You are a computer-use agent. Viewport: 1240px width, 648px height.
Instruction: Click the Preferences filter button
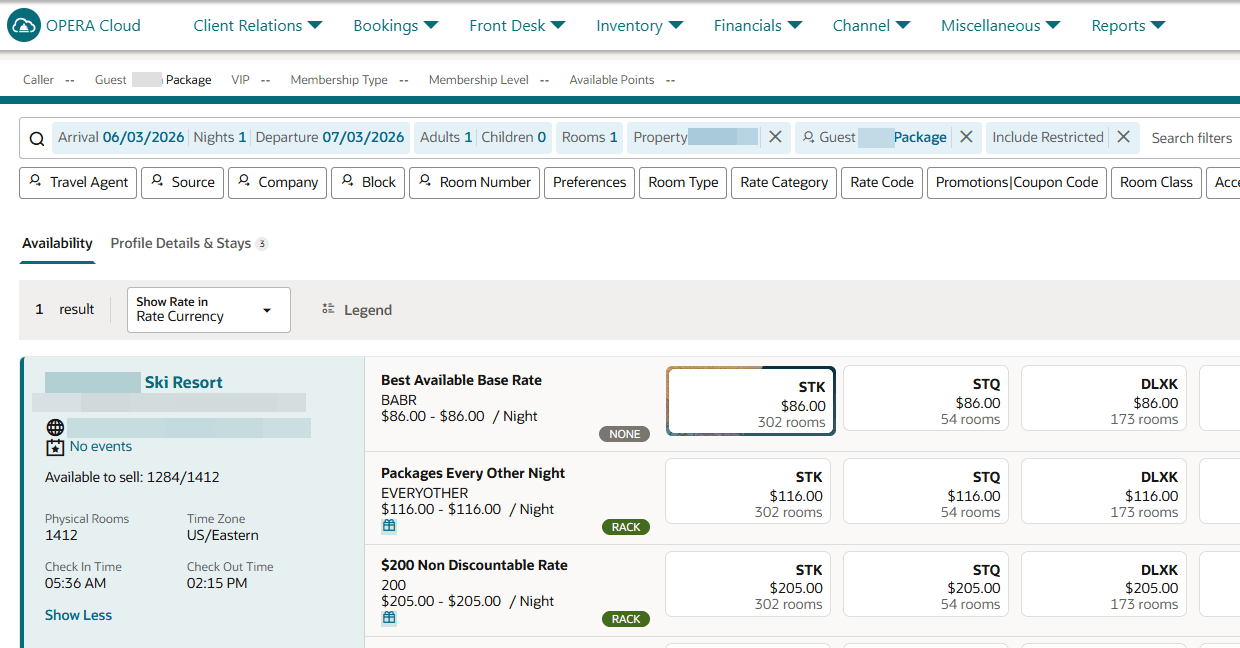589,182
